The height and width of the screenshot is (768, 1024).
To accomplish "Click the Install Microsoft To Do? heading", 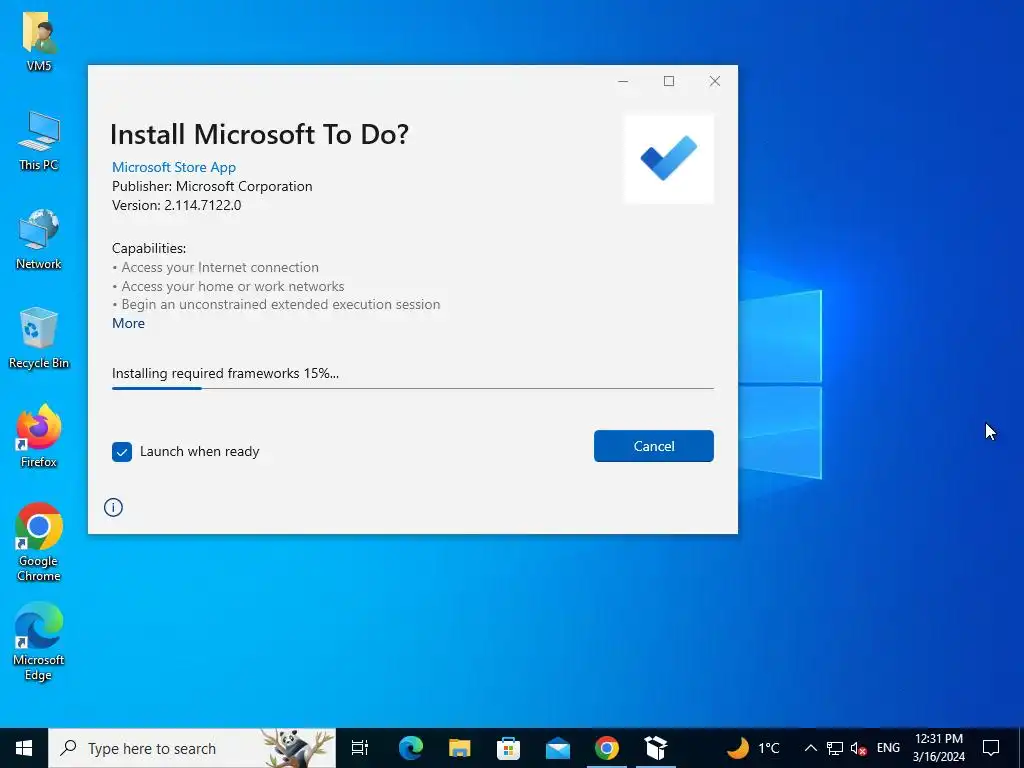I will pyautogui.click(x=259, y=134).
